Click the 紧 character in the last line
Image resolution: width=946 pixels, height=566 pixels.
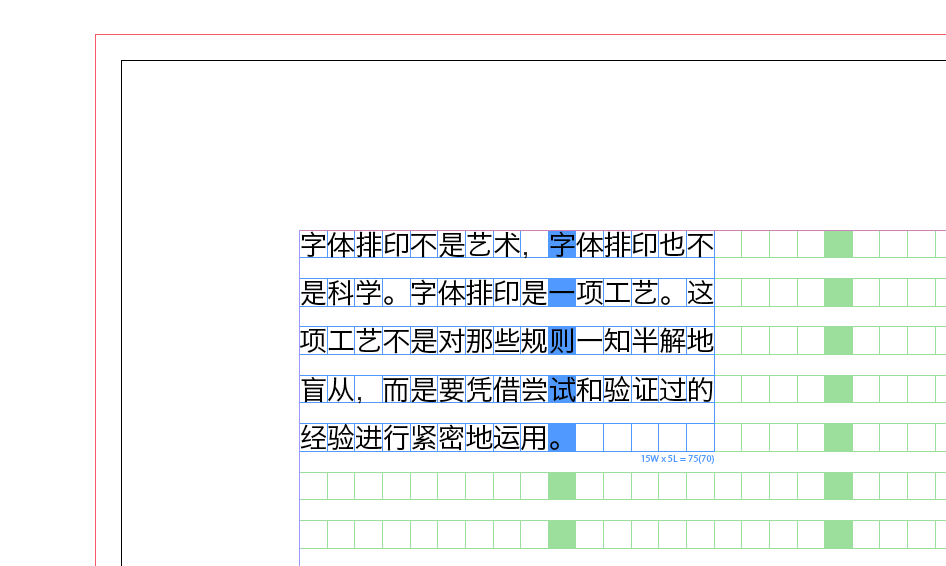point(424,437)
